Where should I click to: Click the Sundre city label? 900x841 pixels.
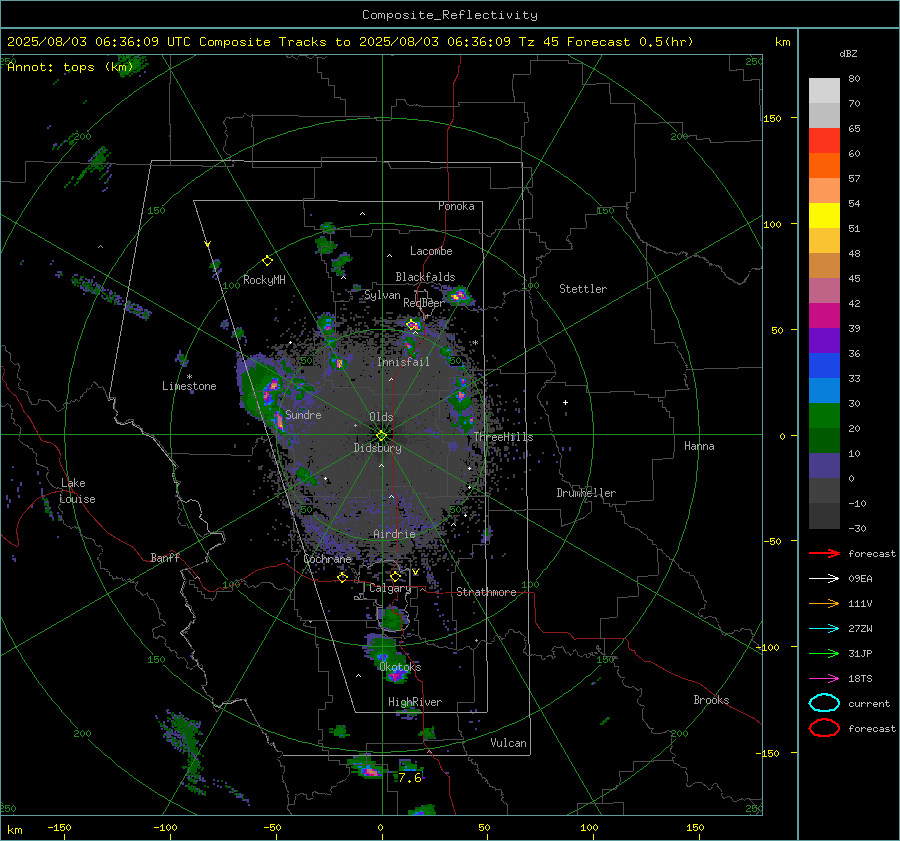coord(303,414)
